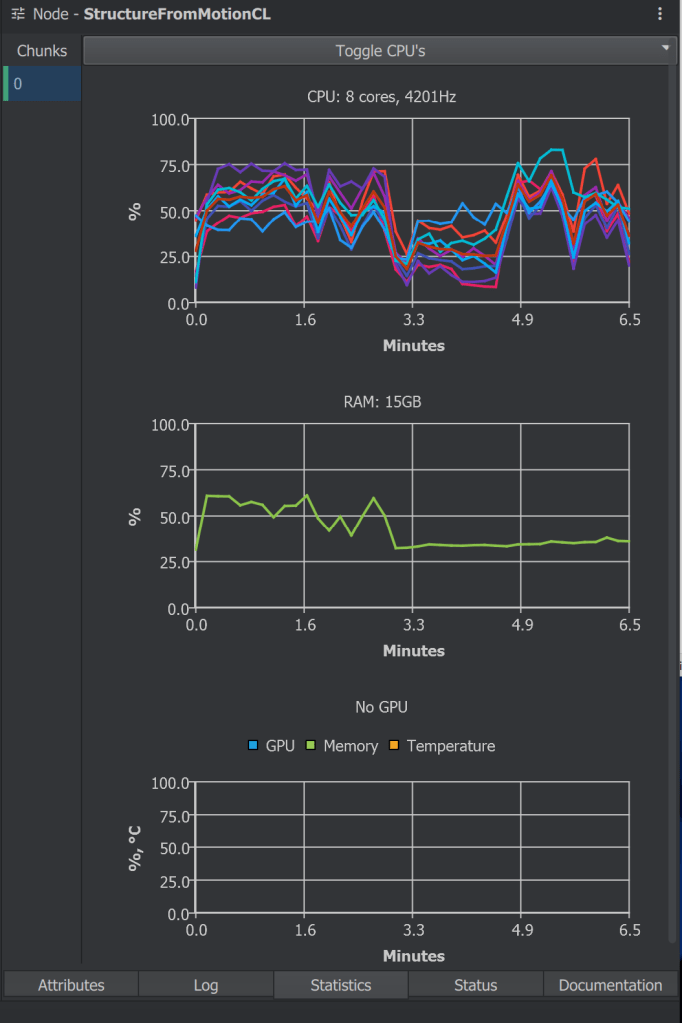Open the three-dot menu in the Node header
Screen dimensions: 682x1023
coord(659,14)
